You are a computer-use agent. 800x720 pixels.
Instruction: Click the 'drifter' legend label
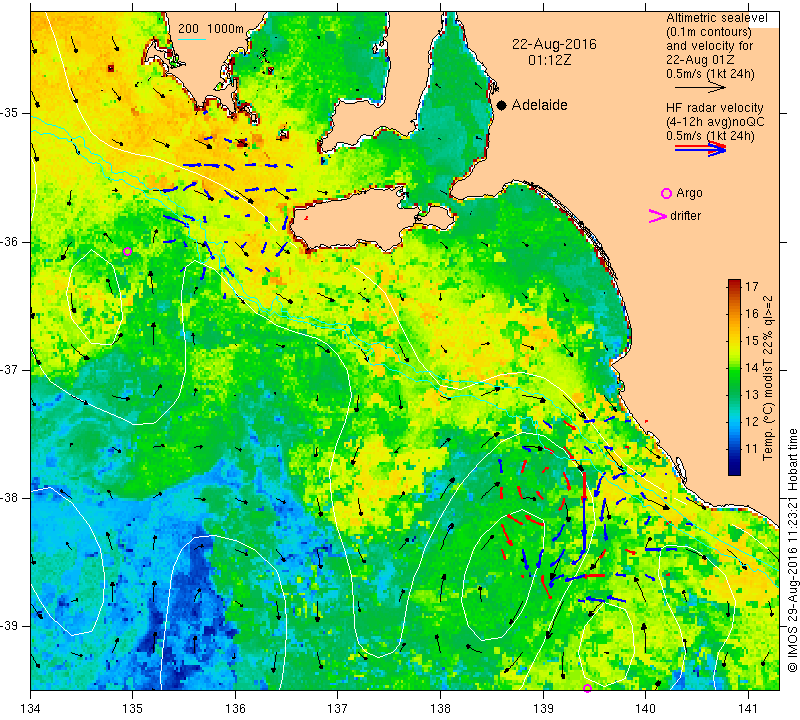685,216
